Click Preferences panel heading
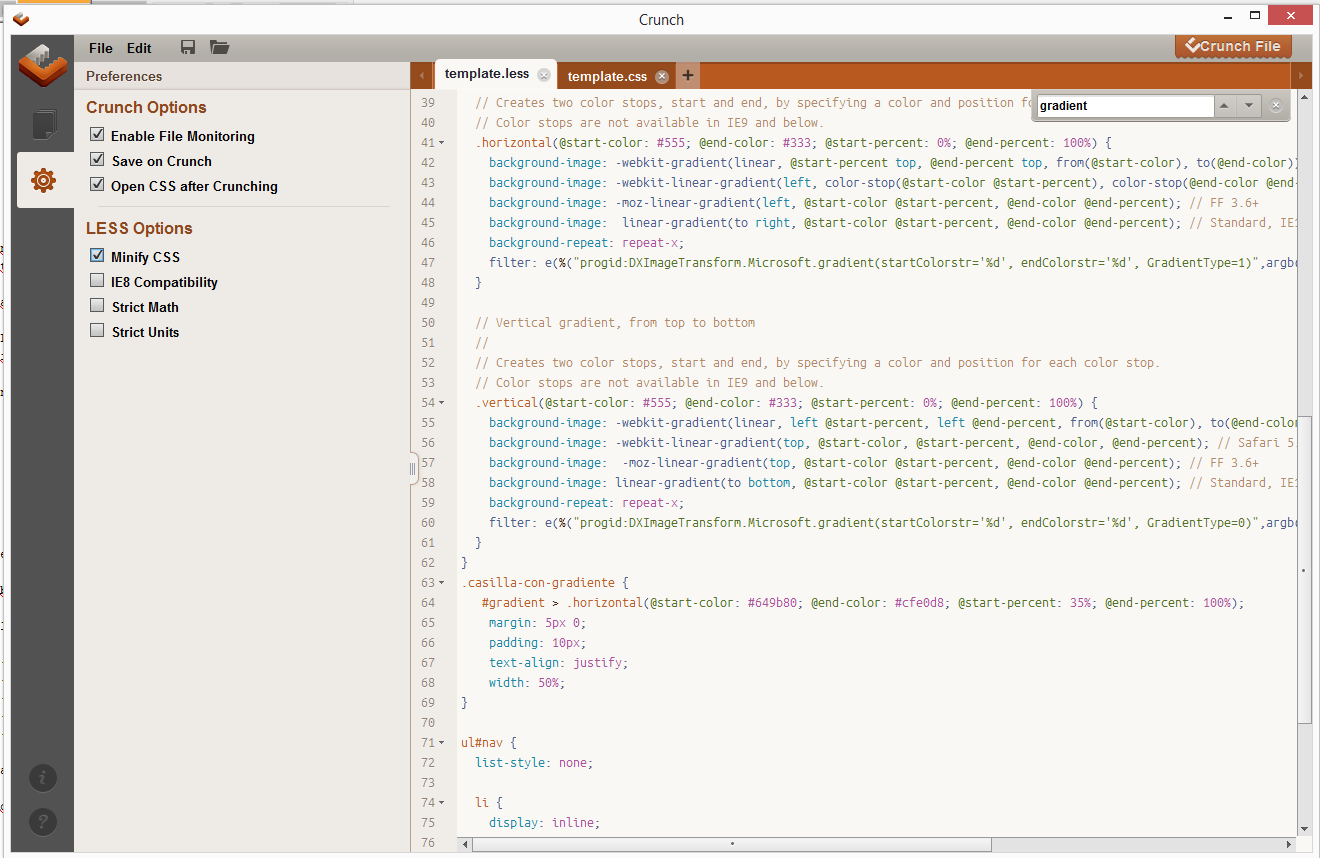The height and width of the screenshot is (858, 1320). click(124, 76)
